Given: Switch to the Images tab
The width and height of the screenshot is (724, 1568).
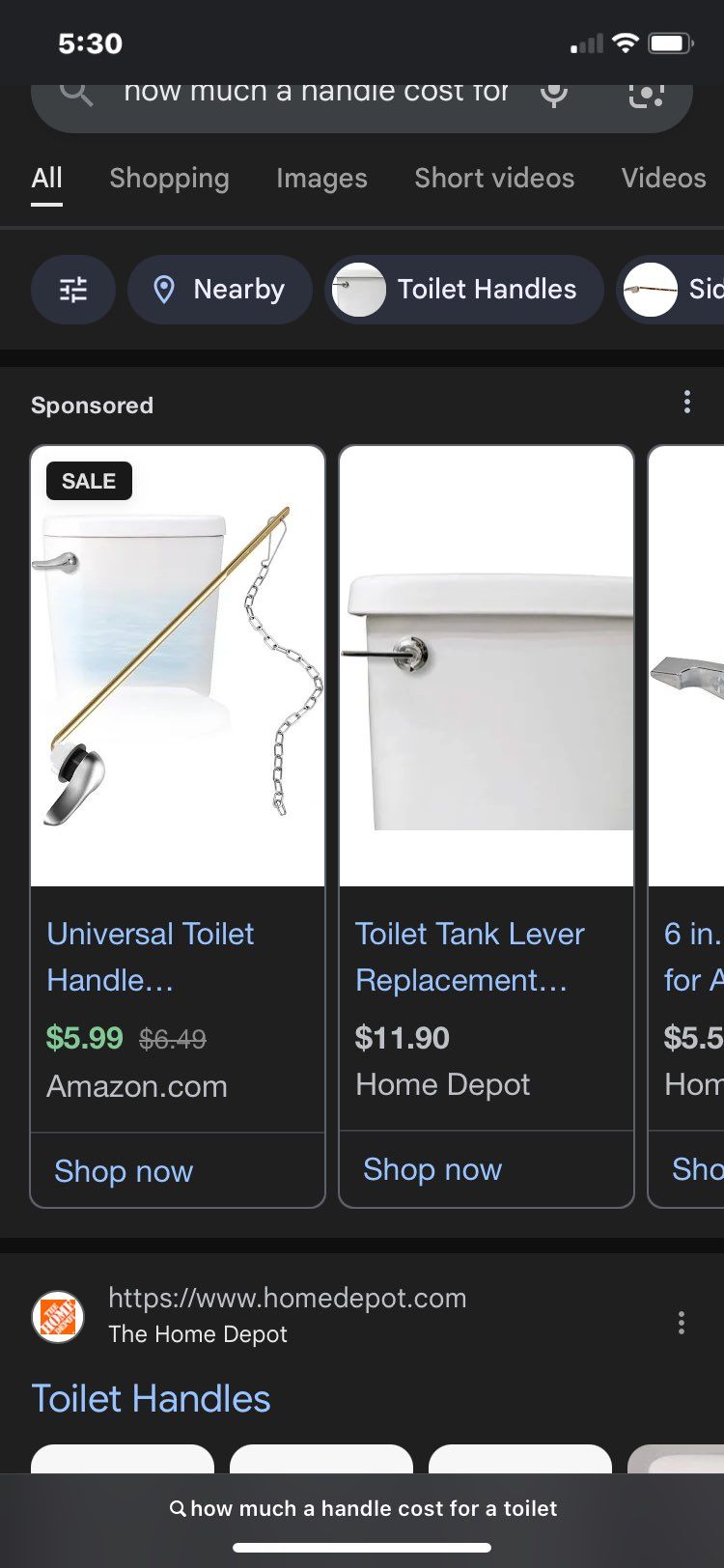Looking at the screenshot, I should [x=321, y=179].
